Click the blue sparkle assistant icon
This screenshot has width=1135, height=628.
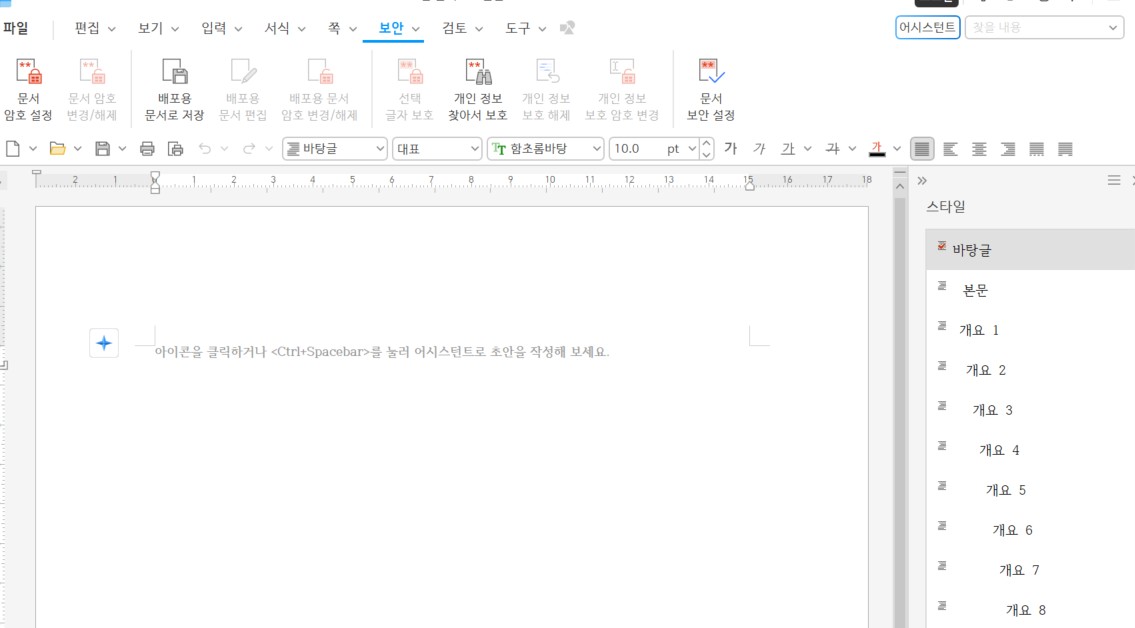pyautogui.click(x=104, y=343)
